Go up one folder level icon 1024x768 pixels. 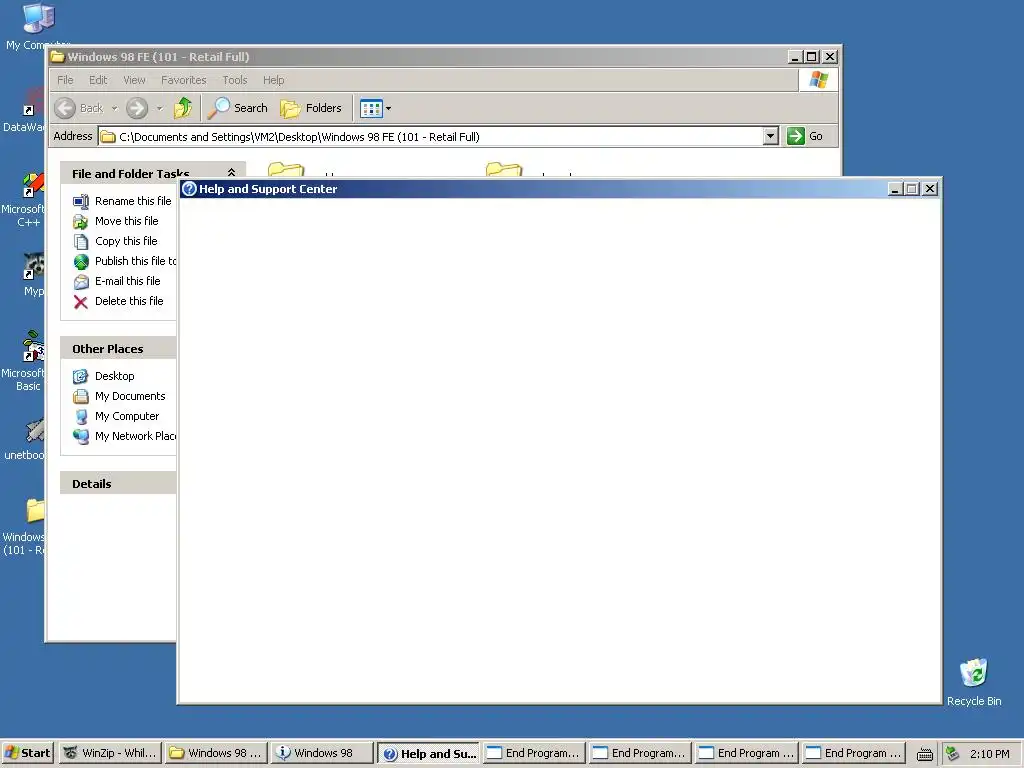pos(184,108)
